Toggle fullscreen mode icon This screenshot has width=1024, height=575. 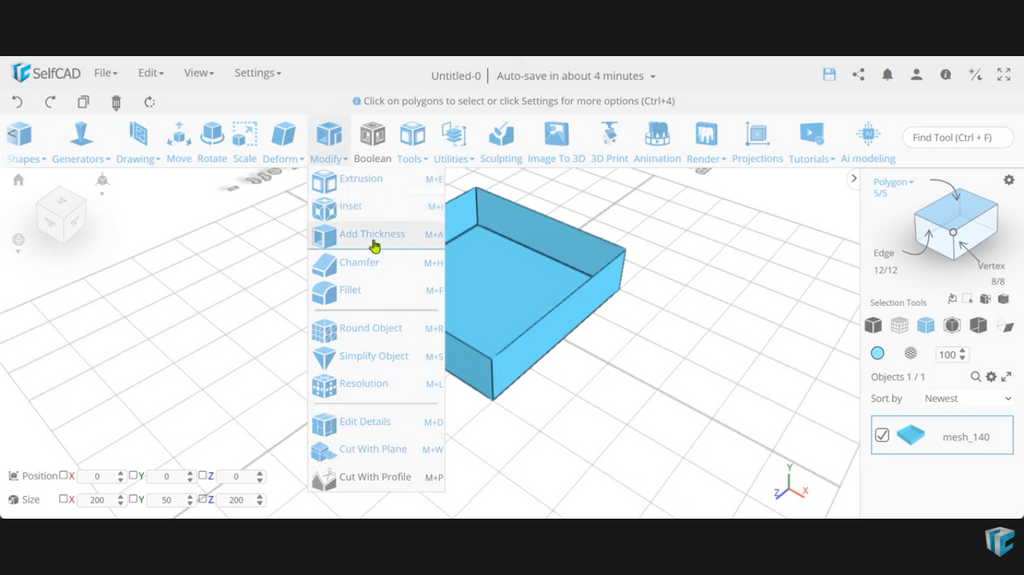(1004, 74)
